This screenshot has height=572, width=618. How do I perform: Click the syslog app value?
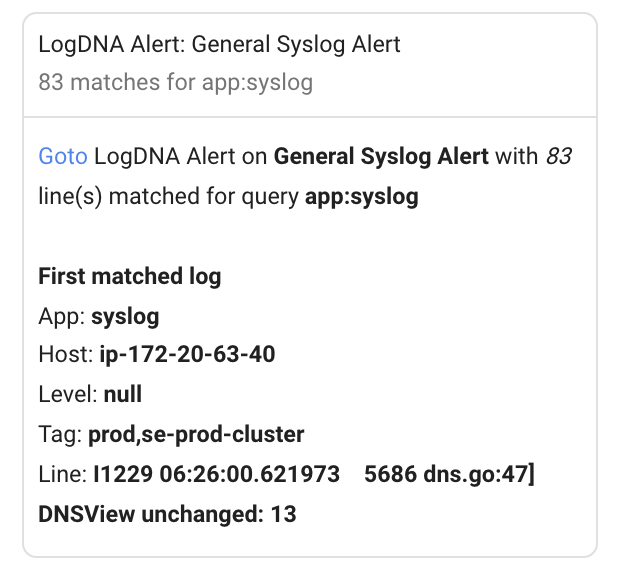pos(125,317)
